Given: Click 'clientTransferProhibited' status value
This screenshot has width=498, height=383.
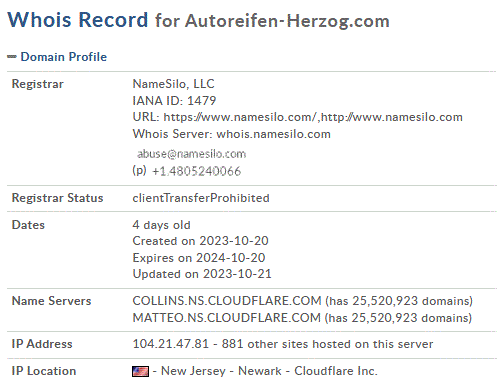Looking at the screenshot, I should pyautogui.click(x=201, y=198).
